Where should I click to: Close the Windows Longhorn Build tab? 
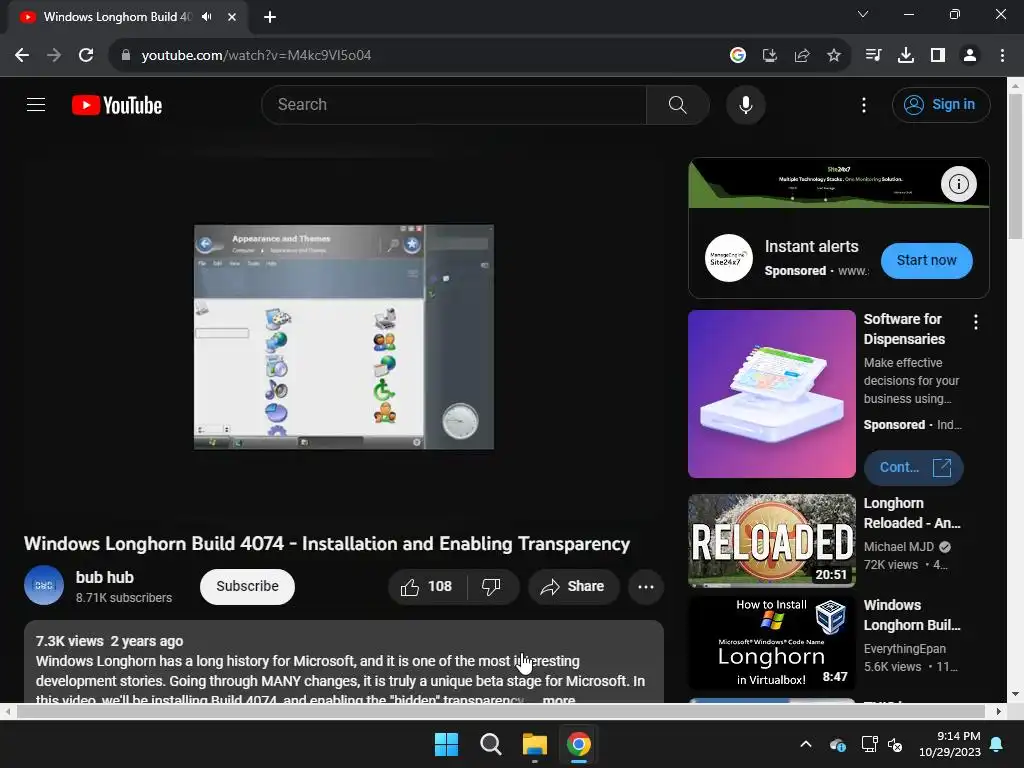[232, 17]
